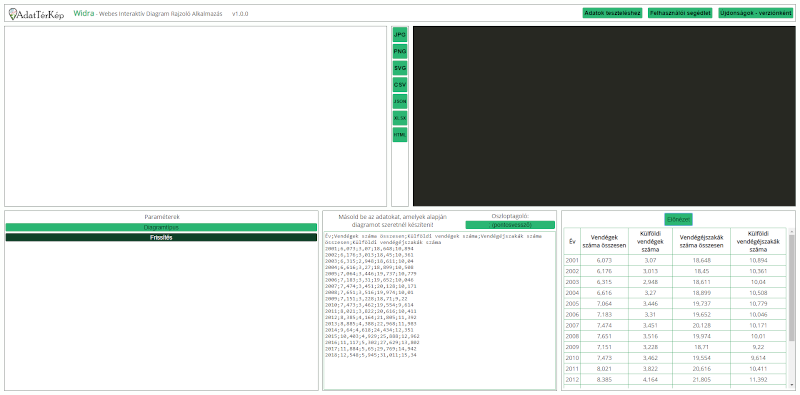Open Adatok teszteléshez sample data

pyautogui.click(x=612, y=13)
